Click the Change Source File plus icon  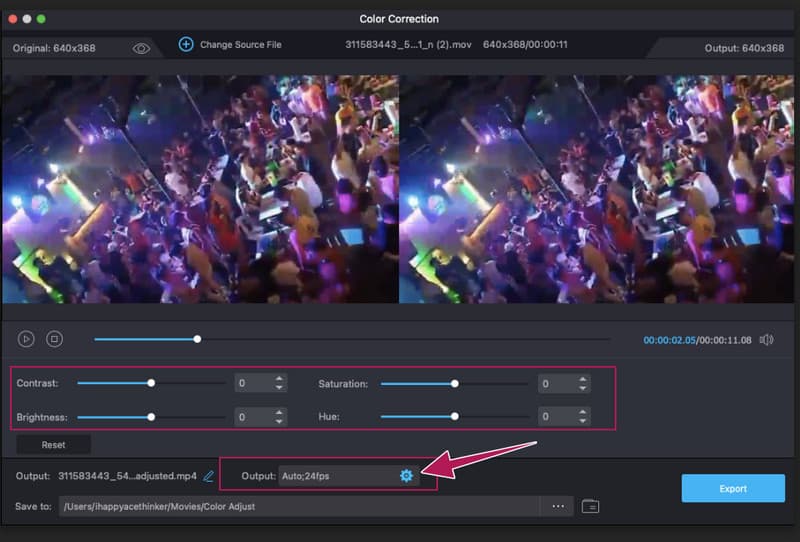(x=185, y=44)
